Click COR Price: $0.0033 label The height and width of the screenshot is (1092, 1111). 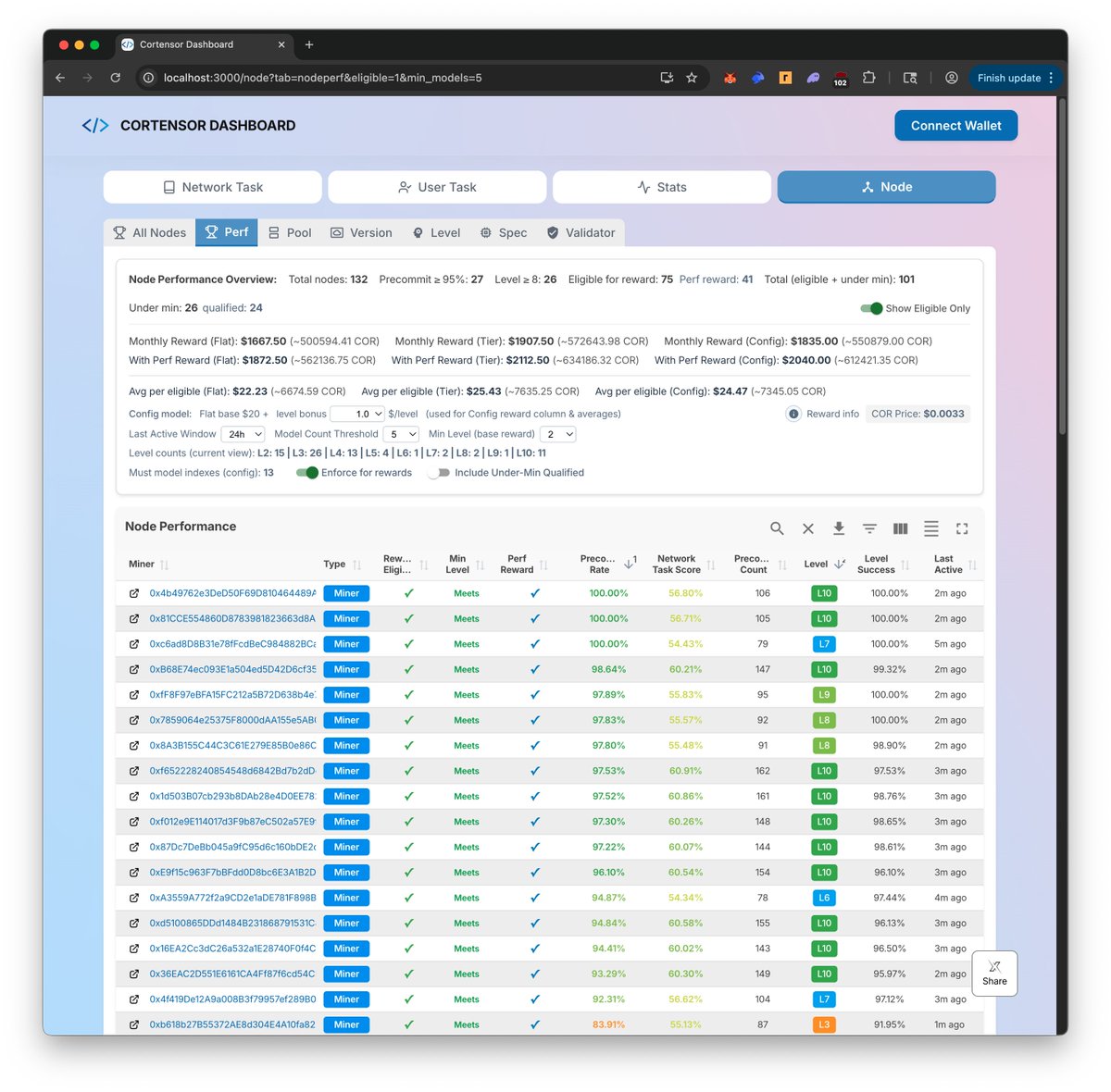(x=918, y=414)
